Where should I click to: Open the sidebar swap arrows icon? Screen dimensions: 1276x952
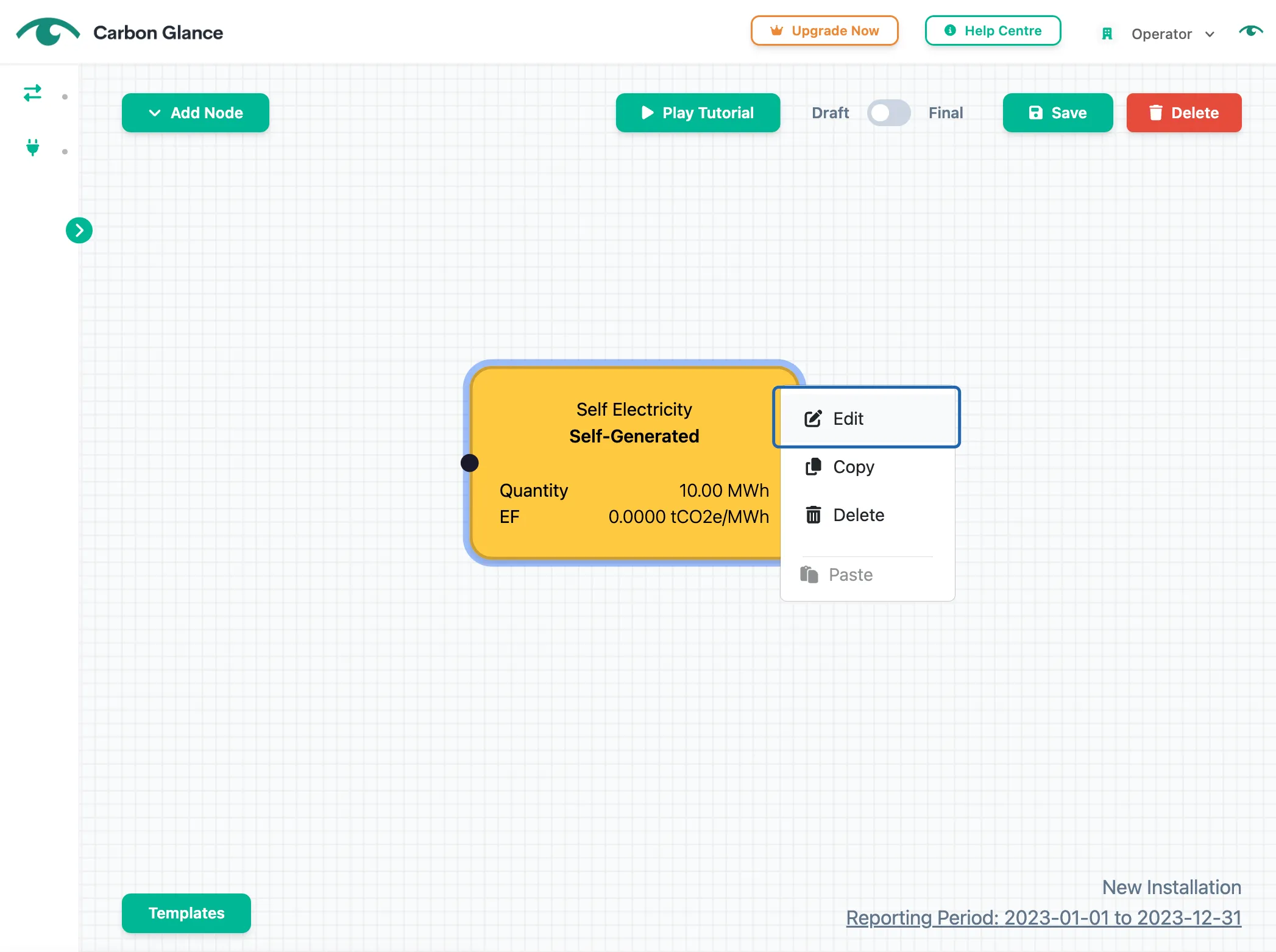(32, 93)
